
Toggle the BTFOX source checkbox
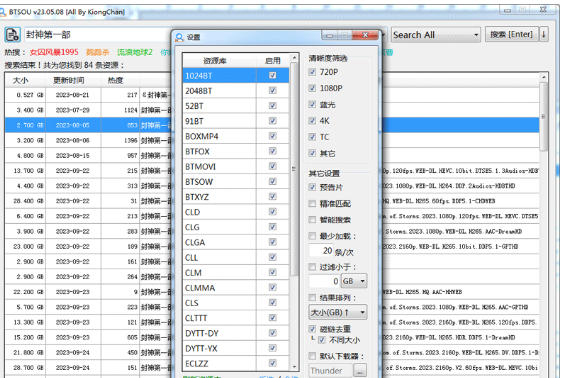(x=273, y=151)
